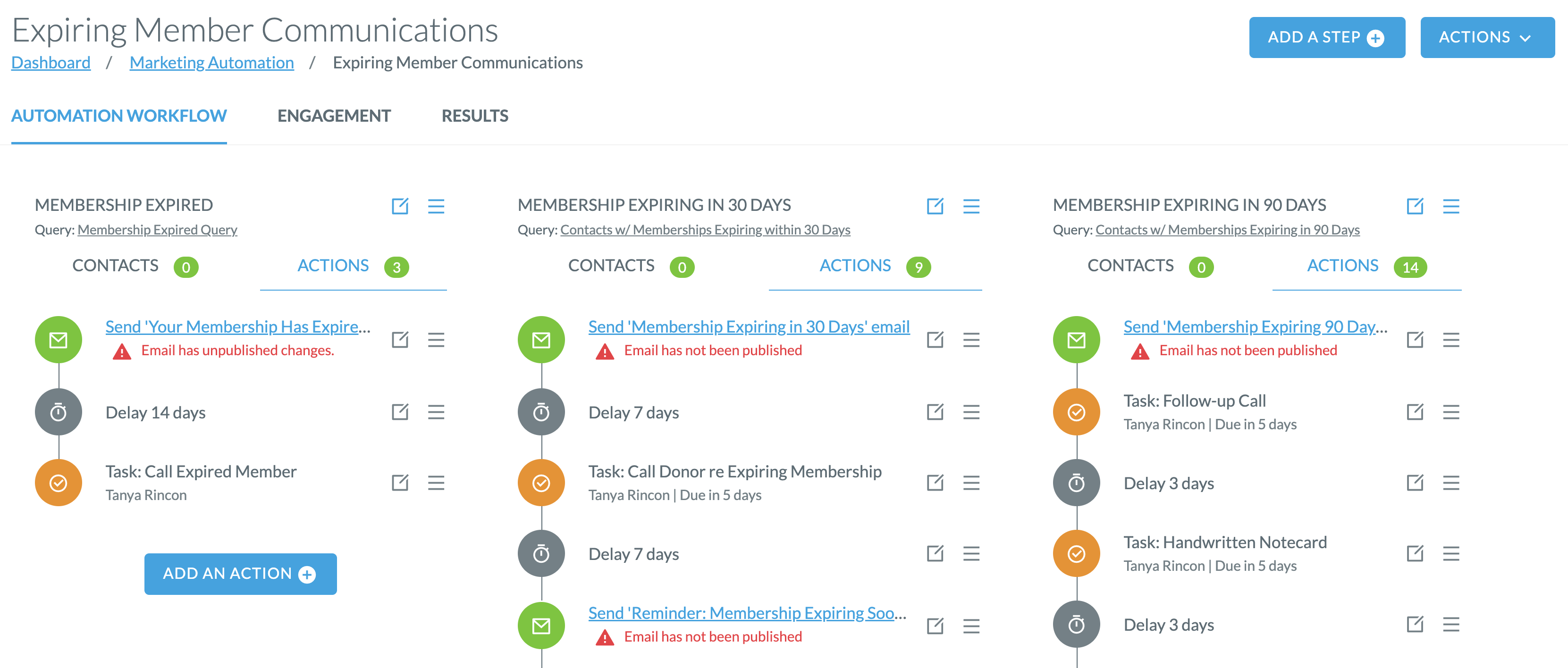
Task: Switch to the Results tab
Action: click(x=475, y=116)
